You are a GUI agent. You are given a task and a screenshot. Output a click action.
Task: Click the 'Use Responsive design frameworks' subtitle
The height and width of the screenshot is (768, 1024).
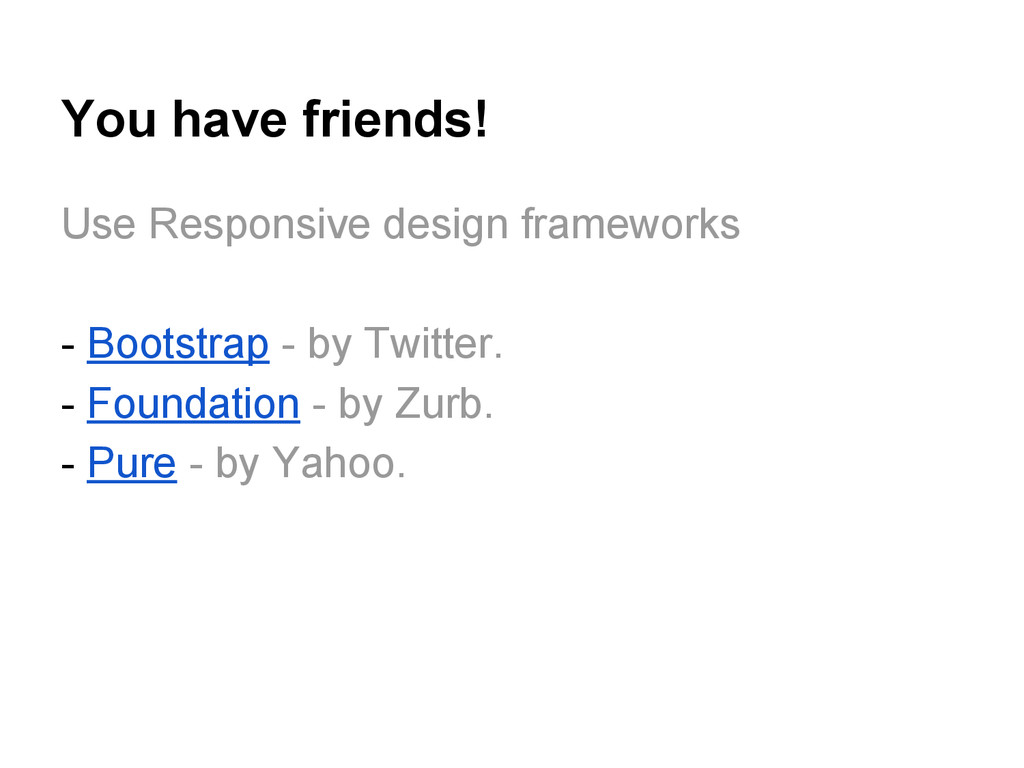(400, 225)
